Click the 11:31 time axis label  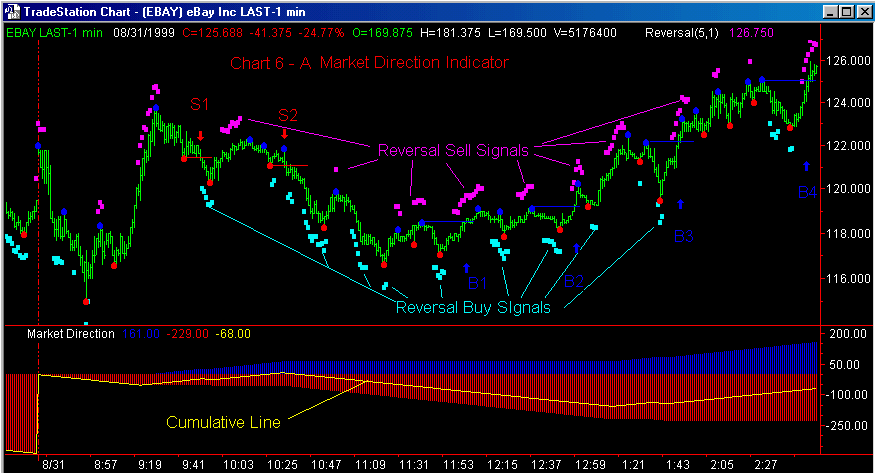click(414, 465)
